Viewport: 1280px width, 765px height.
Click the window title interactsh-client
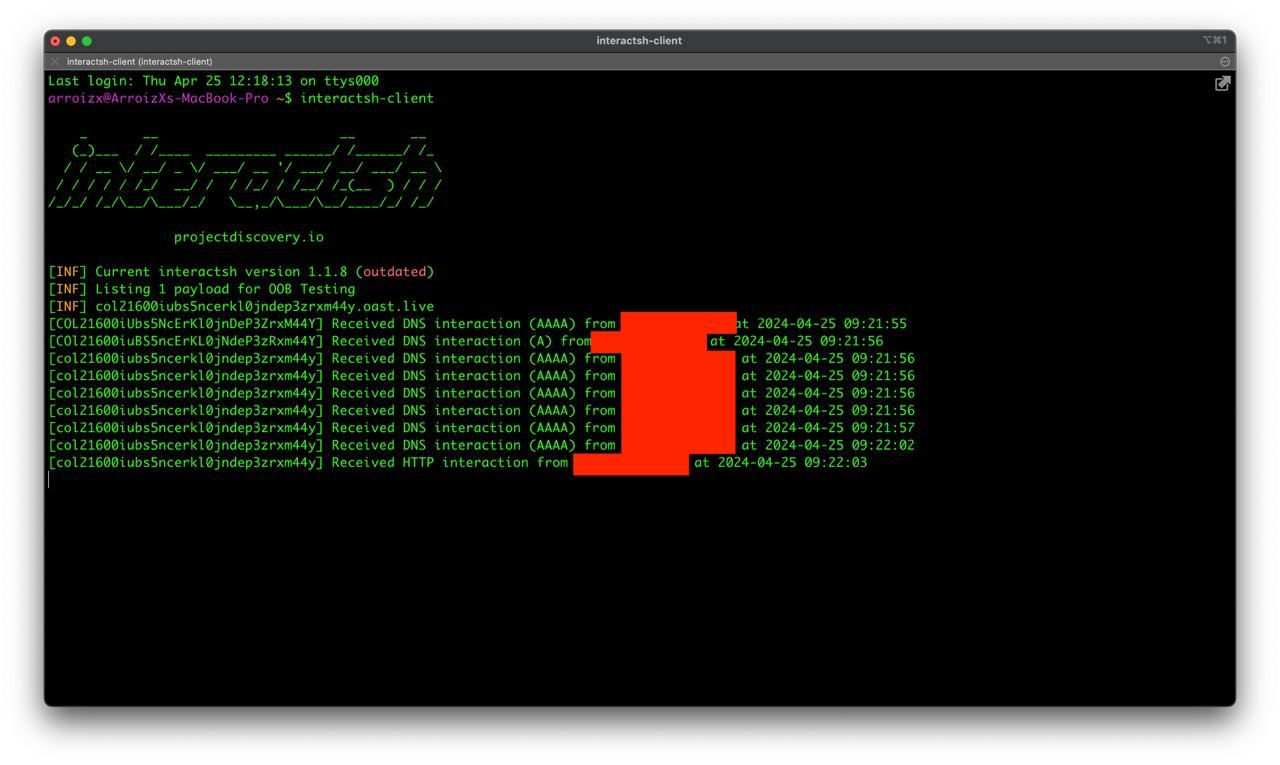point(639,41)
